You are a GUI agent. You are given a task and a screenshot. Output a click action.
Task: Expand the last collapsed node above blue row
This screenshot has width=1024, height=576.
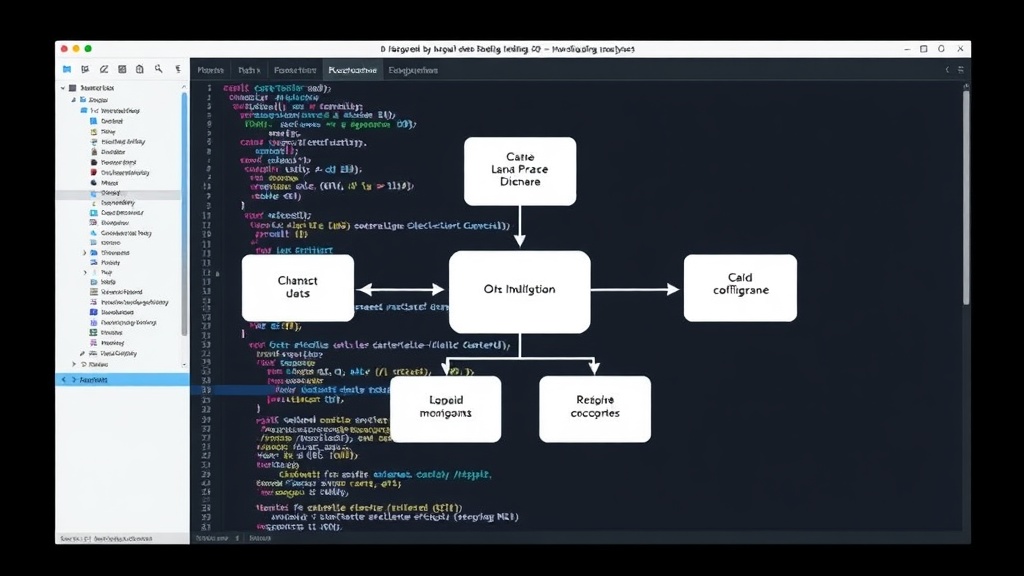(x=74, y=364)
